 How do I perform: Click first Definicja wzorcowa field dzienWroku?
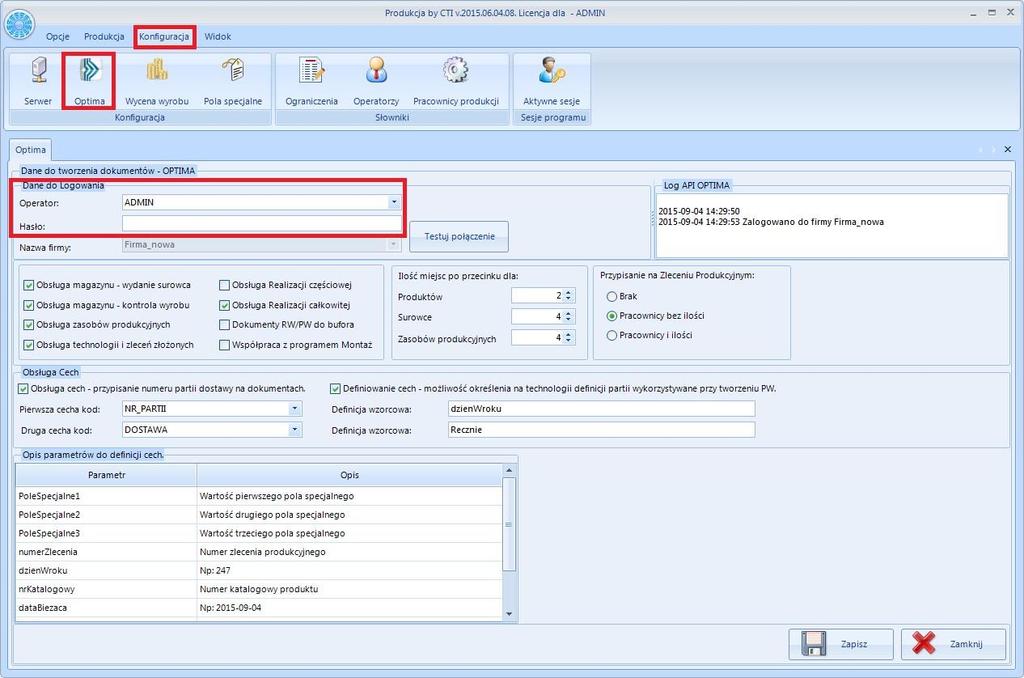tap(601, 409)
